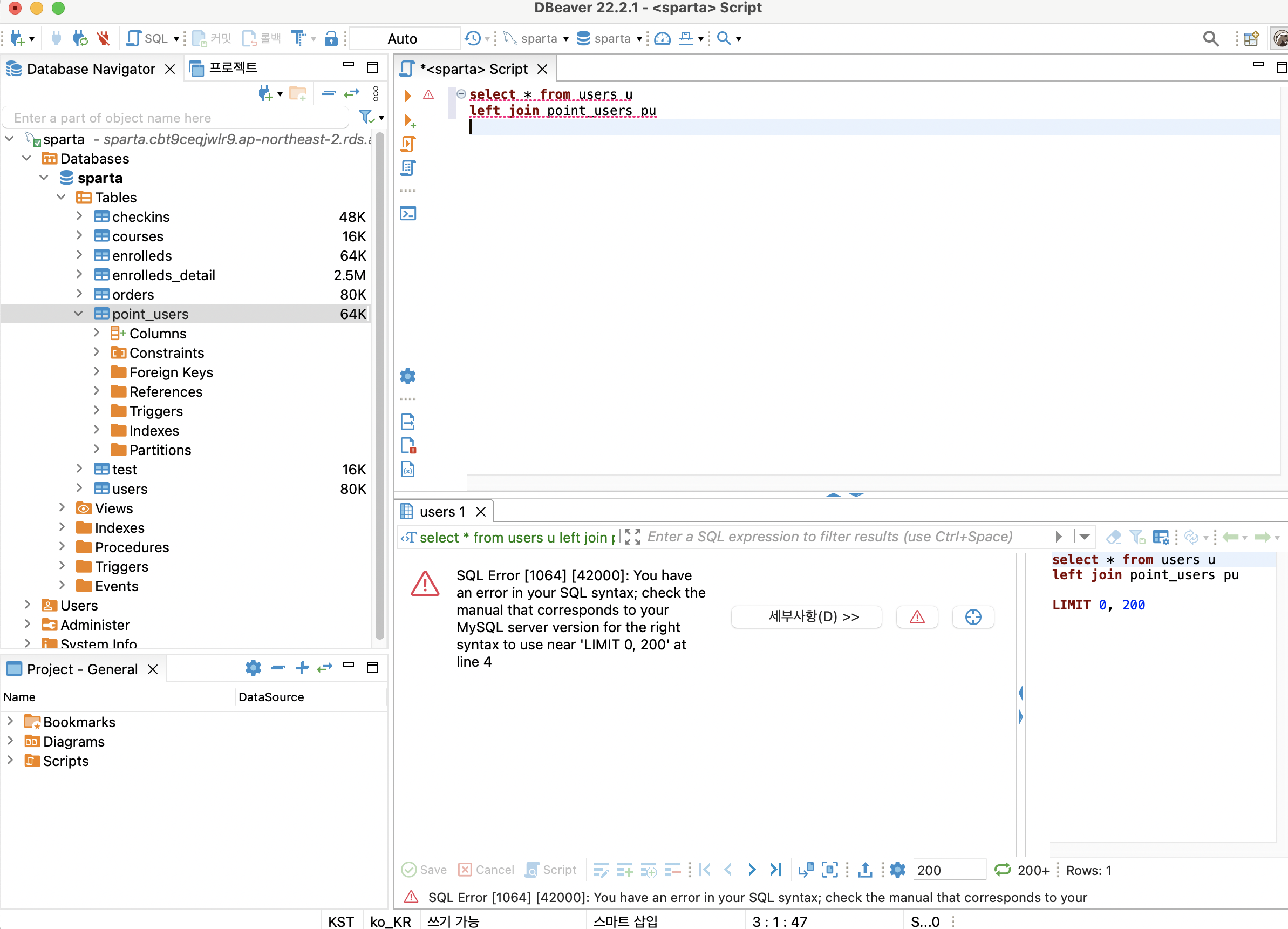Image resolution: width=1288 pixels, height=929 pixels.
Task: Select the orders table
Action: 133,295
